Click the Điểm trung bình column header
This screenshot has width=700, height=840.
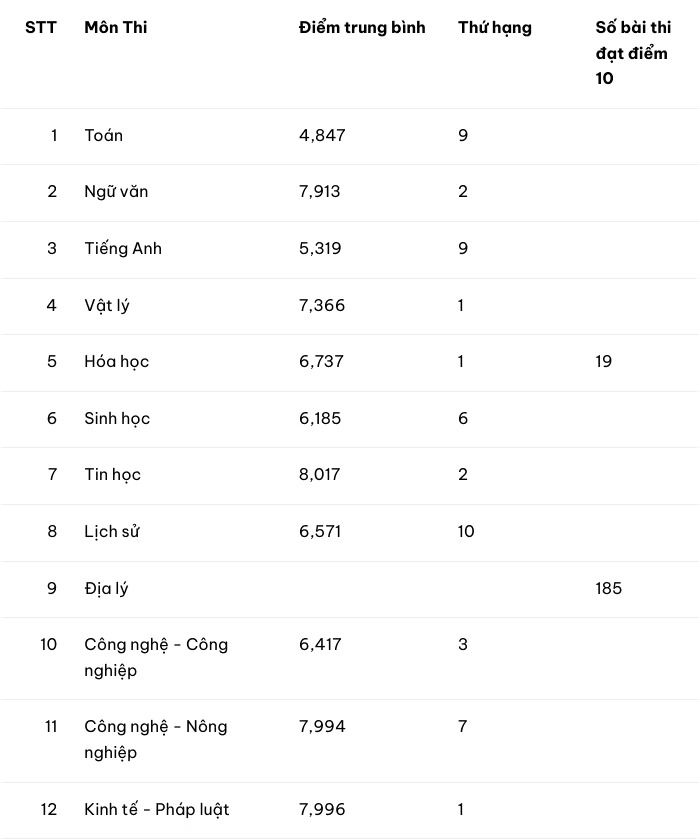coord(362,27)
